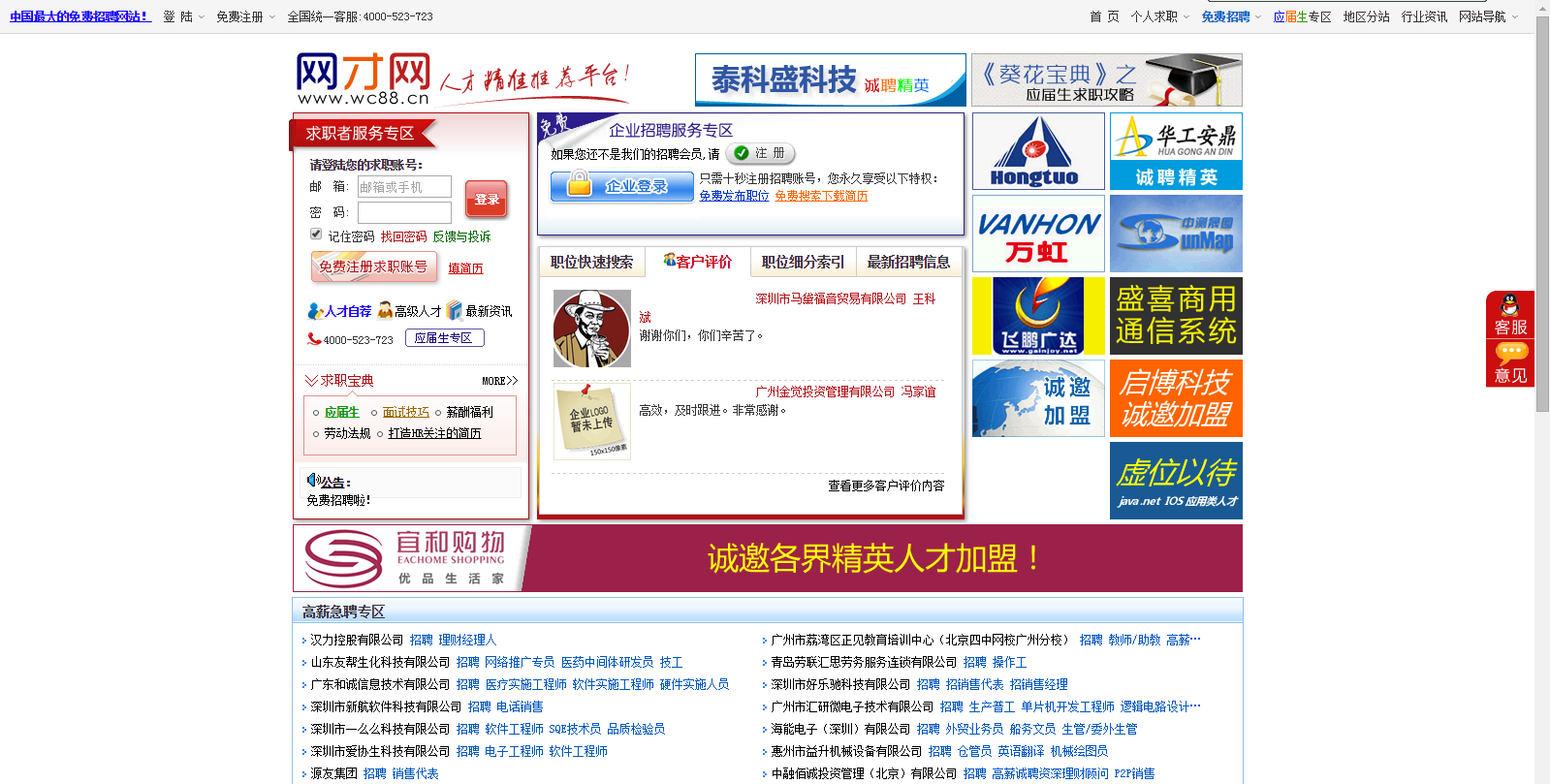Open the 华工安鼎 recruitment logo ad
This screenshot has width=1550, height=784.
(1176, 151)
